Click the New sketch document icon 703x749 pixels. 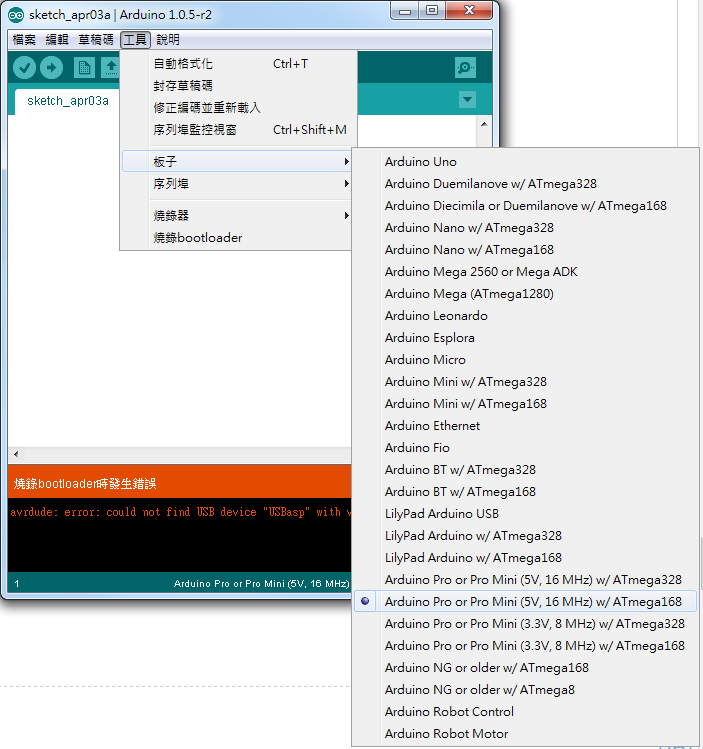click(x=85, y=67)
